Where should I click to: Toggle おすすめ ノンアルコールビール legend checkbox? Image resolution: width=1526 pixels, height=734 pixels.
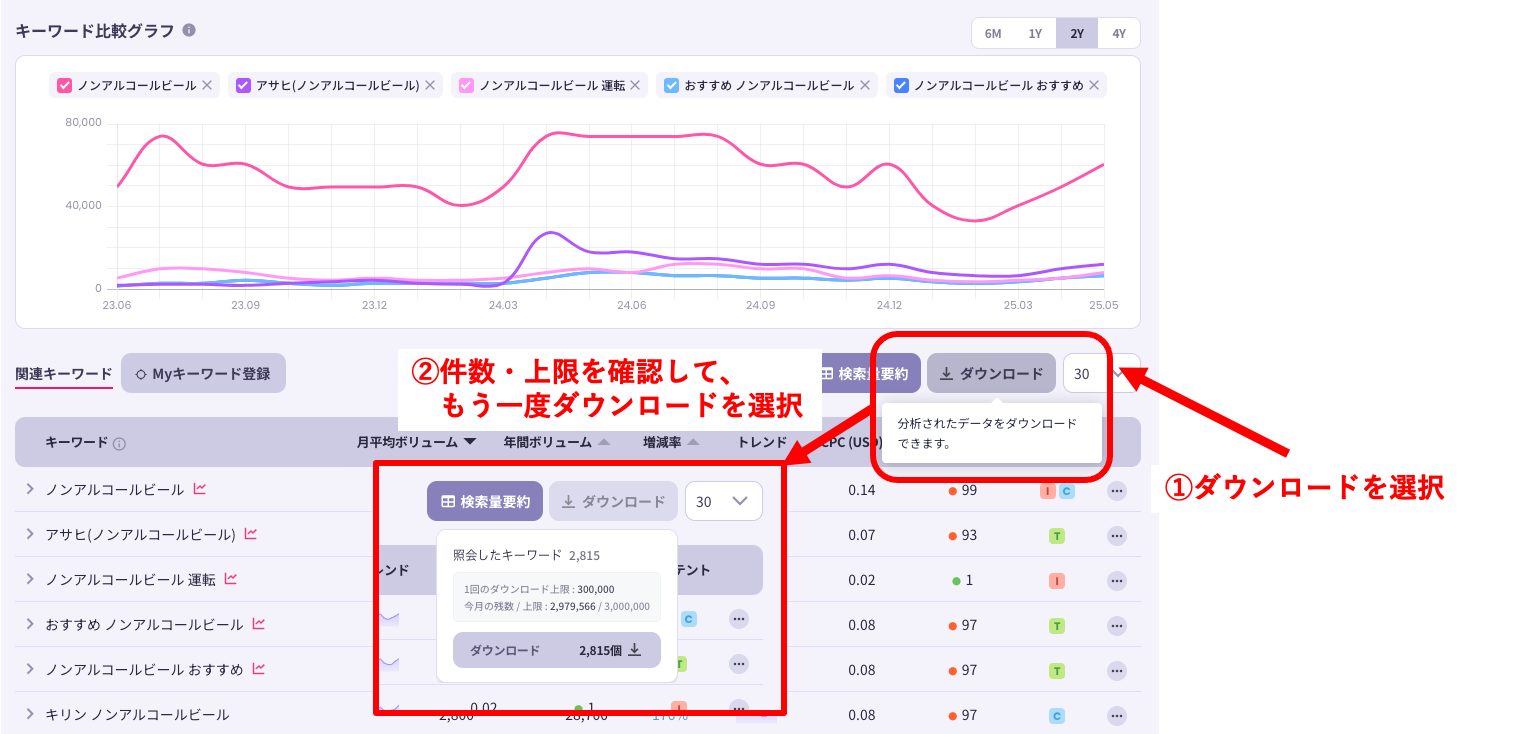click(672, 86)
